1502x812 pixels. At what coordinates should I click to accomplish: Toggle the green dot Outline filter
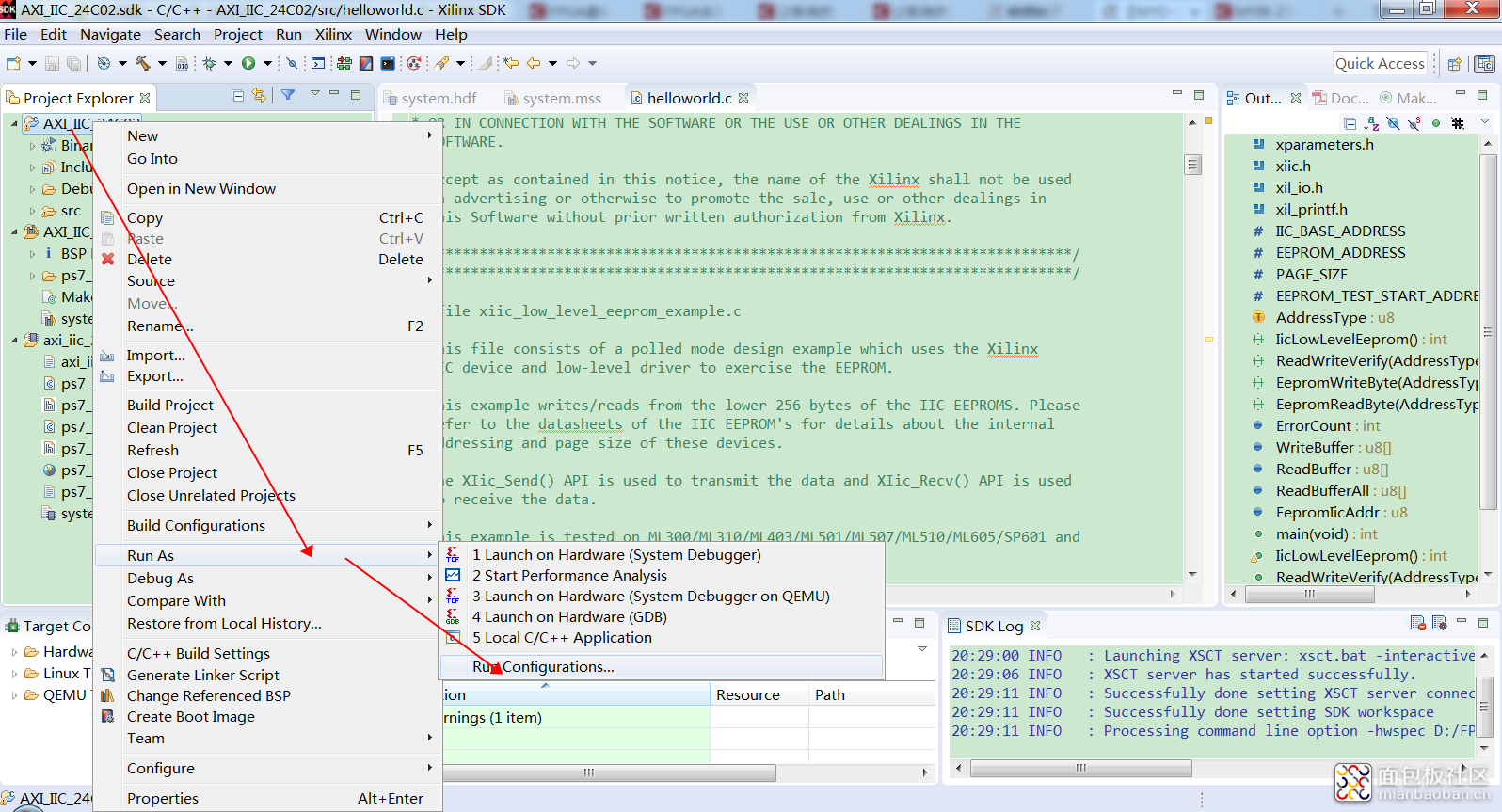coord(1436,123)
